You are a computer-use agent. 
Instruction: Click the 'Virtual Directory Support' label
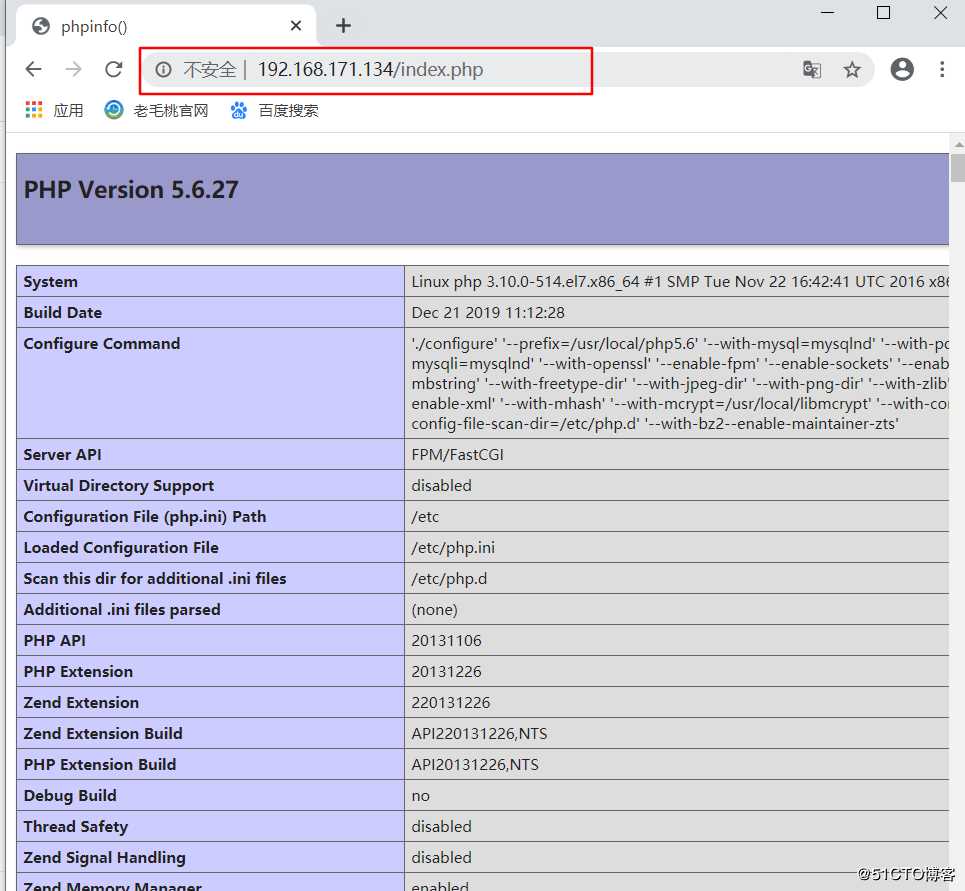click(x=119, y=485)
